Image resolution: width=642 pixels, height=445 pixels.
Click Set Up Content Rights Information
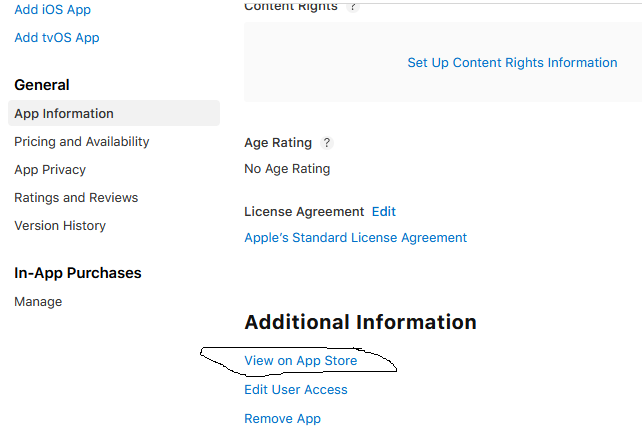coord(512,63)
